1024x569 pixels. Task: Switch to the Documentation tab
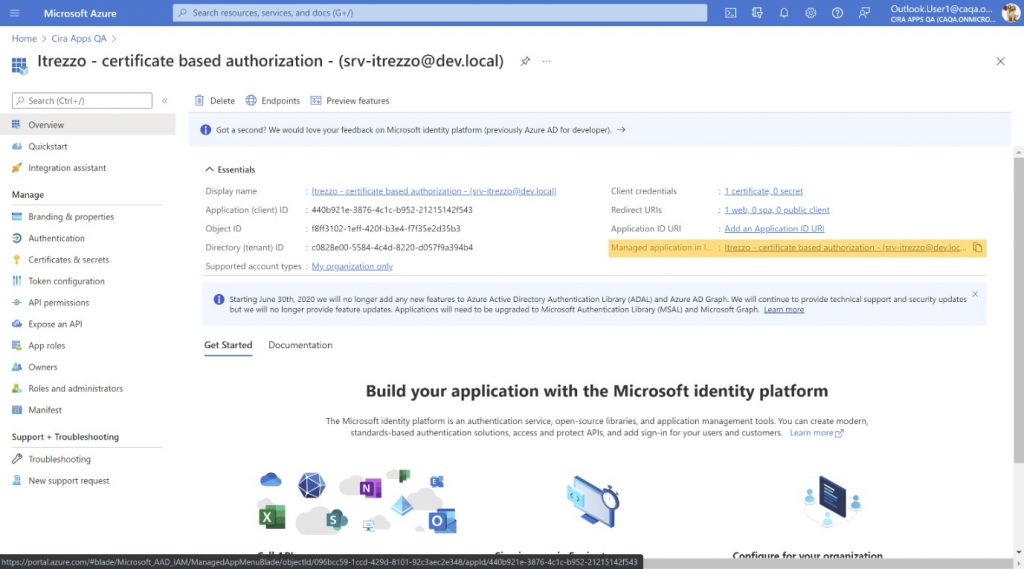click(x=300, y=345)
